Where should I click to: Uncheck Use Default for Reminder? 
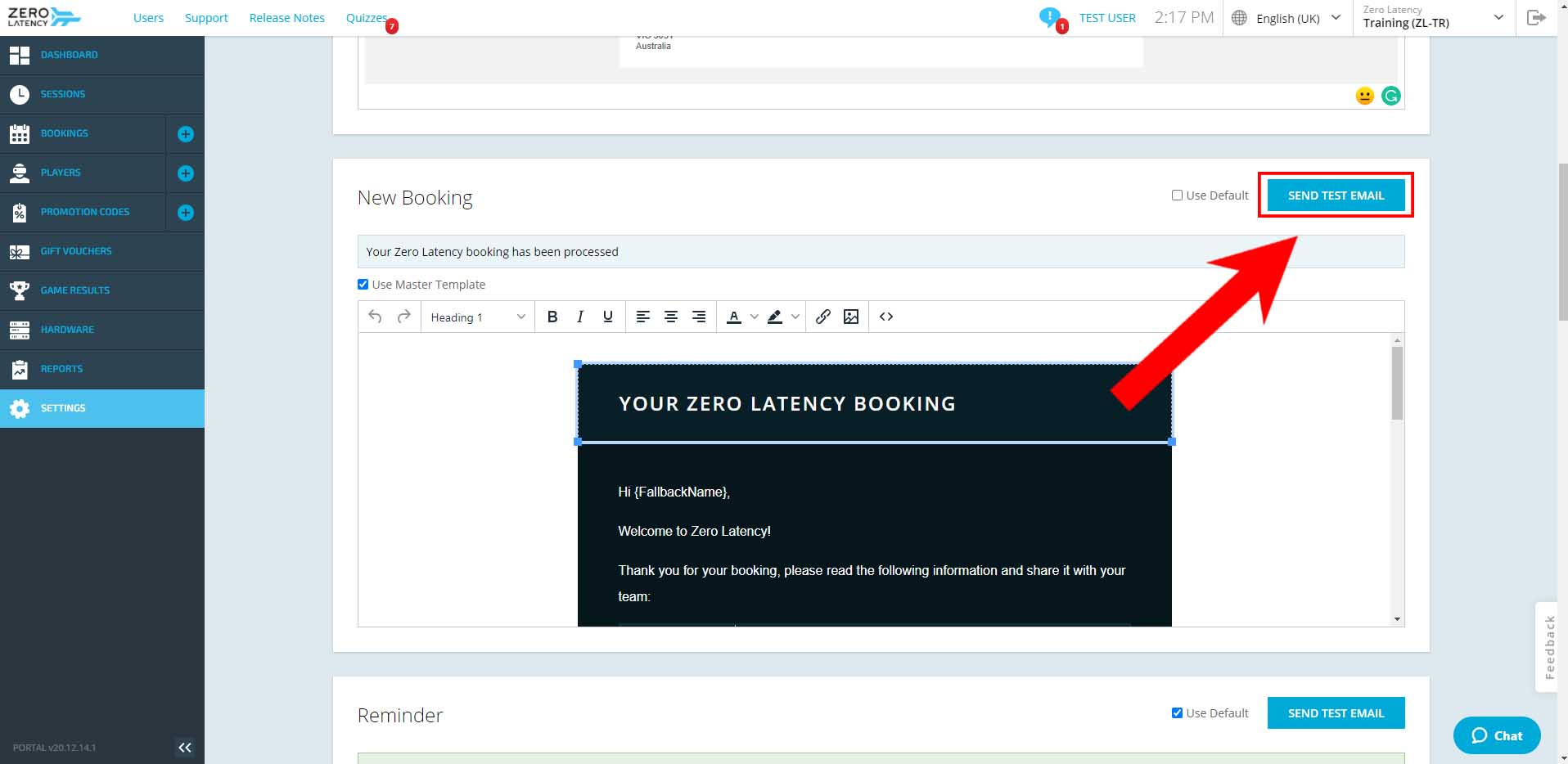point(1177,713)
